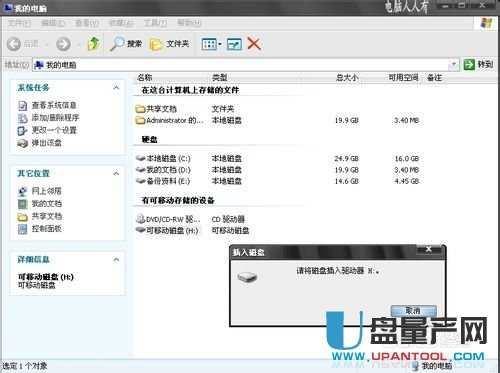This screenshot has width=500, height=373.
Task: Select 备份资料 (E:) drive
Action: click(x=163, y=181)
